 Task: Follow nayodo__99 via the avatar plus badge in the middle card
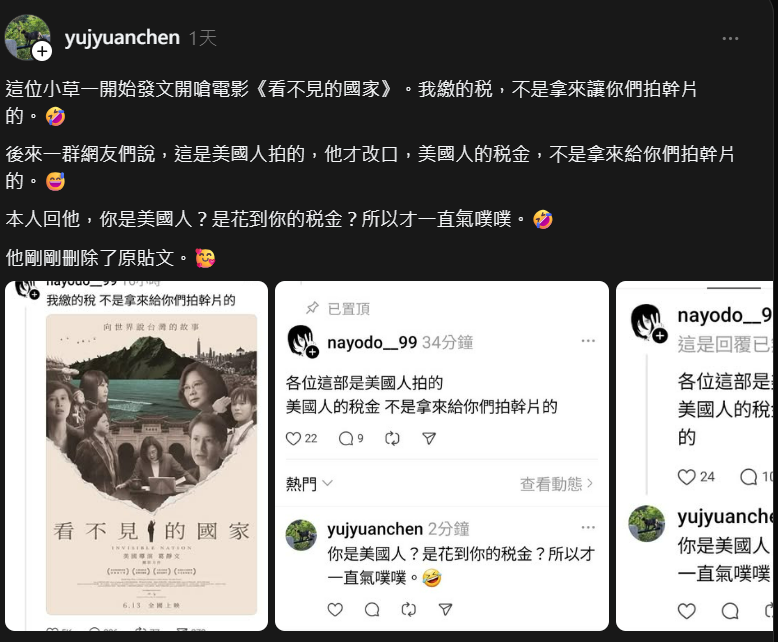point(312,352)
